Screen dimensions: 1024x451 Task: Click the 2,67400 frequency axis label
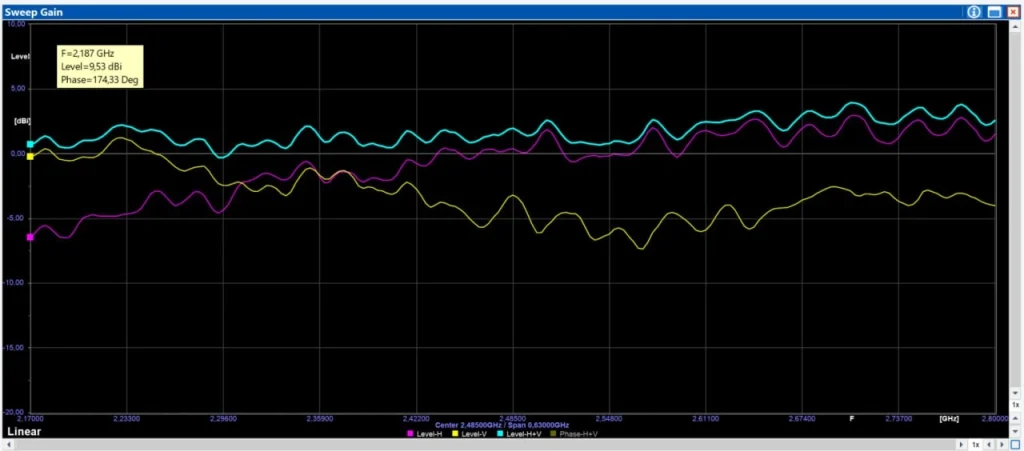click(x=802, y=418)
